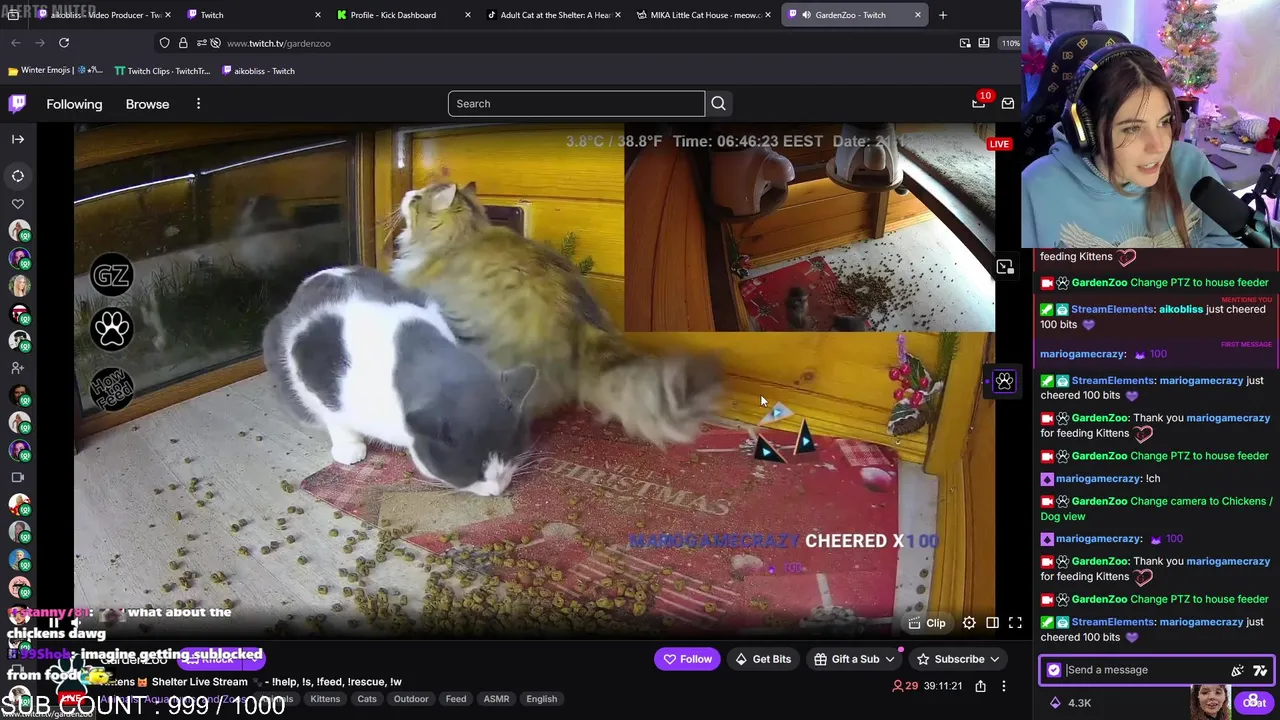Click the paw print overlay on video
The height and width of the screenshot is (720, 1280).
click(111, 329)
